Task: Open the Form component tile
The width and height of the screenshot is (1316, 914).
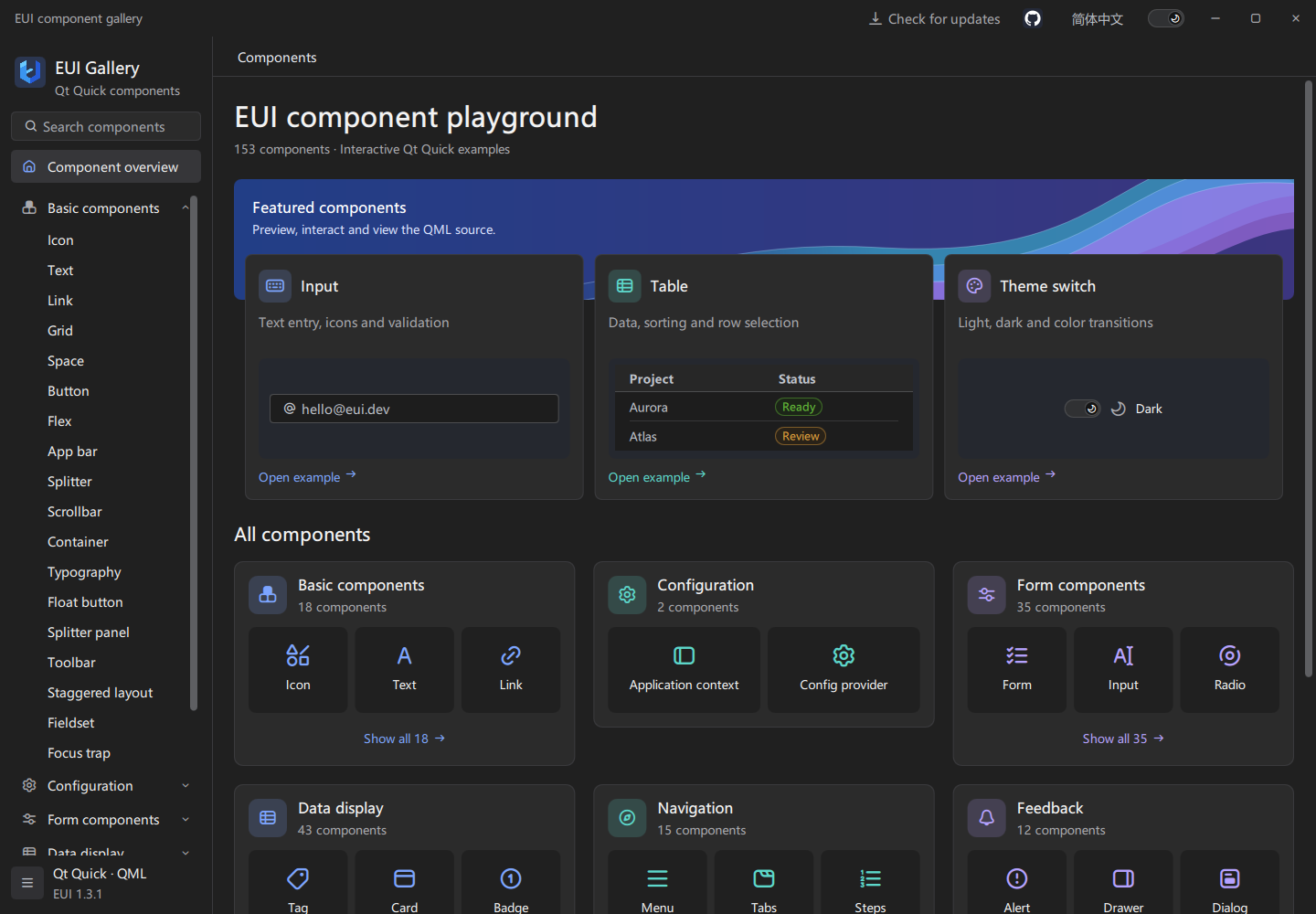Action: point(1016,670)
